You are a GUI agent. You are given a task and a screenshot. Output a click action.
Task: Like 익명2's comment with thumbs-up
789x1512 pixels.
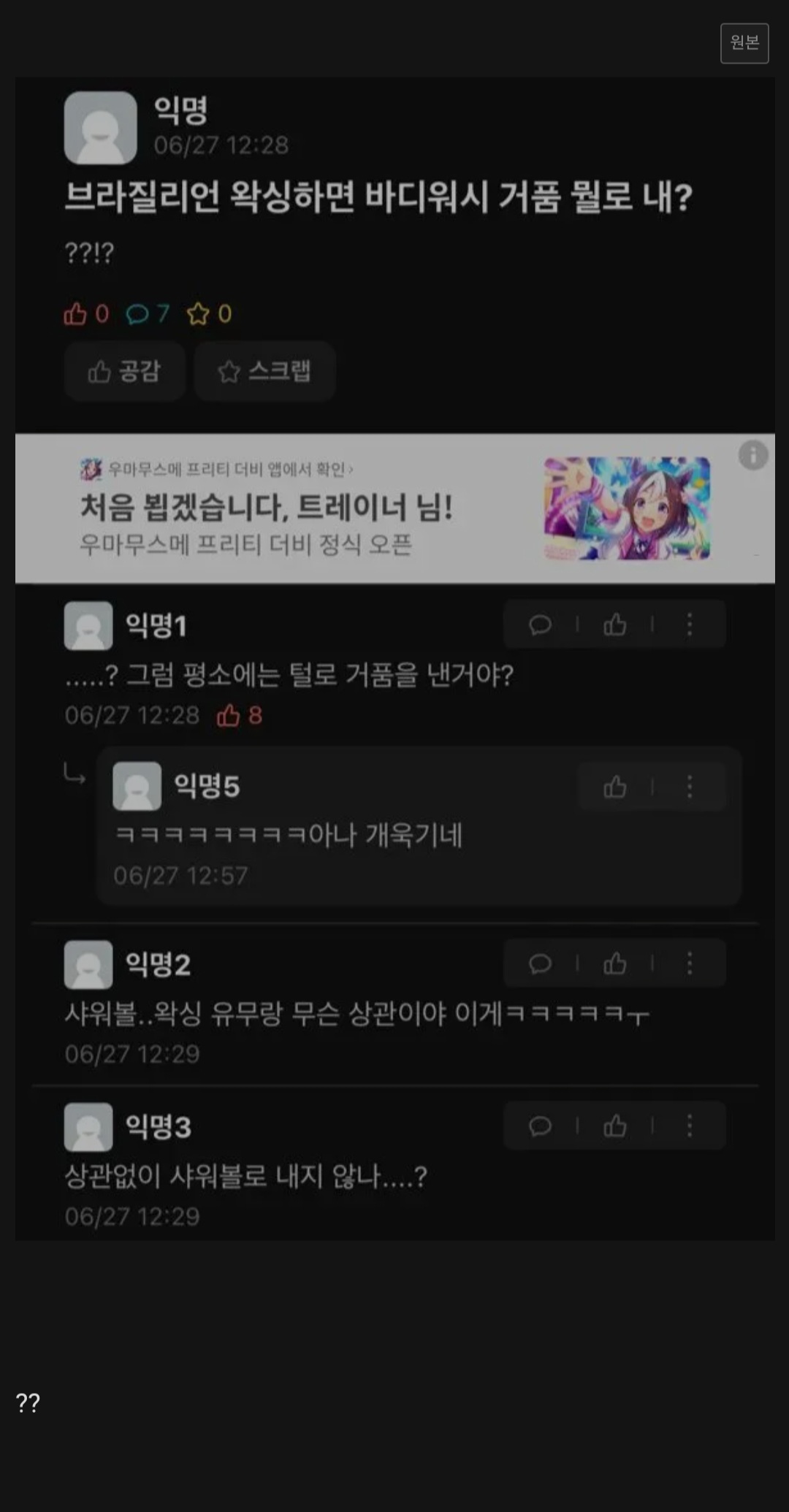click(x=614, y=963)
